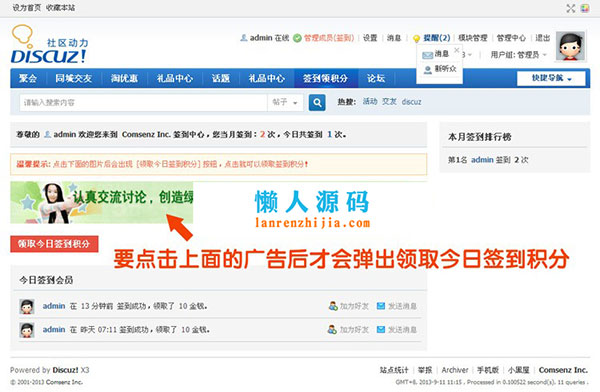Click the new listener icon in the popup
Viewport: 600px width, 392px height.
tap(428, 69)
